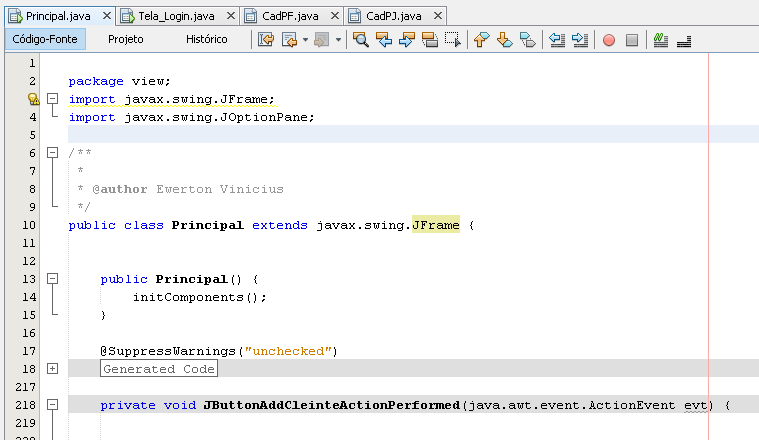
Task: Switch to the Principal.java tab
Action: tap(58, 16)
